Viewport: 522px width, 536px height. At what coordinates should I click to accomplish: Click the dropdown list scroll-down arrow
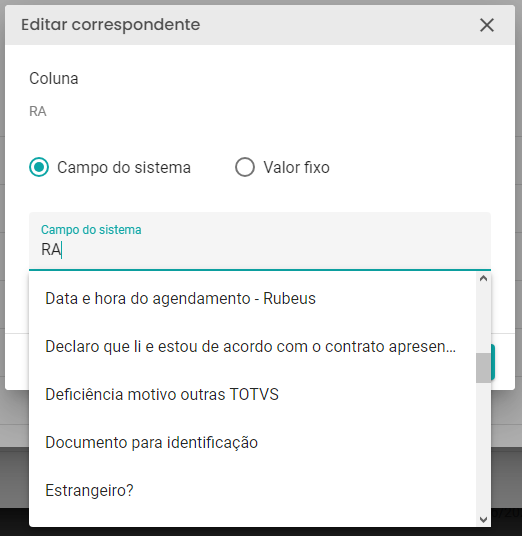pyautogui.click(x=483, y=520)
